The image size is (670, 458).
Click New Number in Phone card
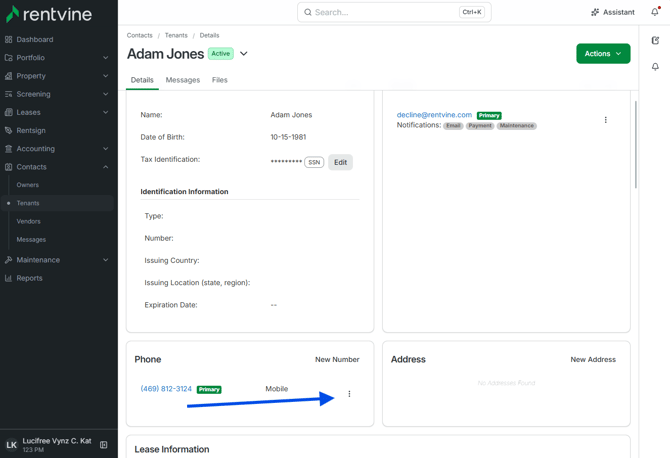337,360
